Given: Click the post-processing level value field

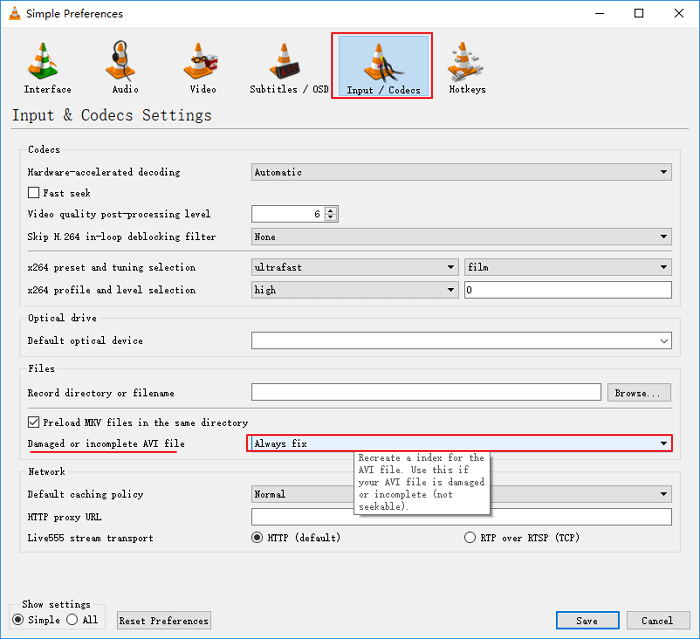Looking at the screenshot, I should coord(288,214).
